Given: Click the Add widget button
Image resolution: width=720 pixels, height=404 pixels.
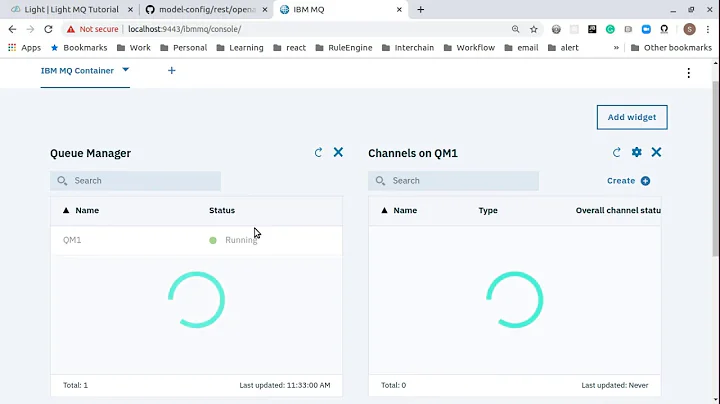Looking at the screenshot, I should [x=632, y=117].
